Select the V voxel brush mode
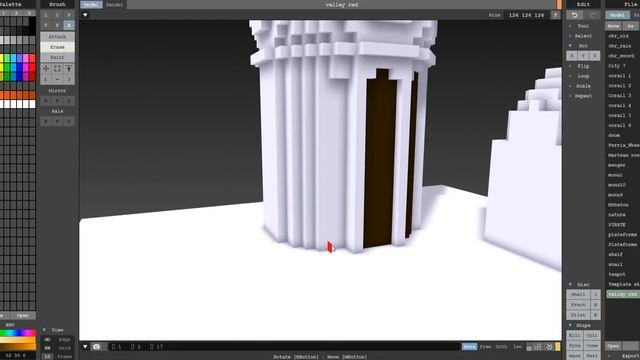The image size is (640, 360). click(x=46, y=25)
